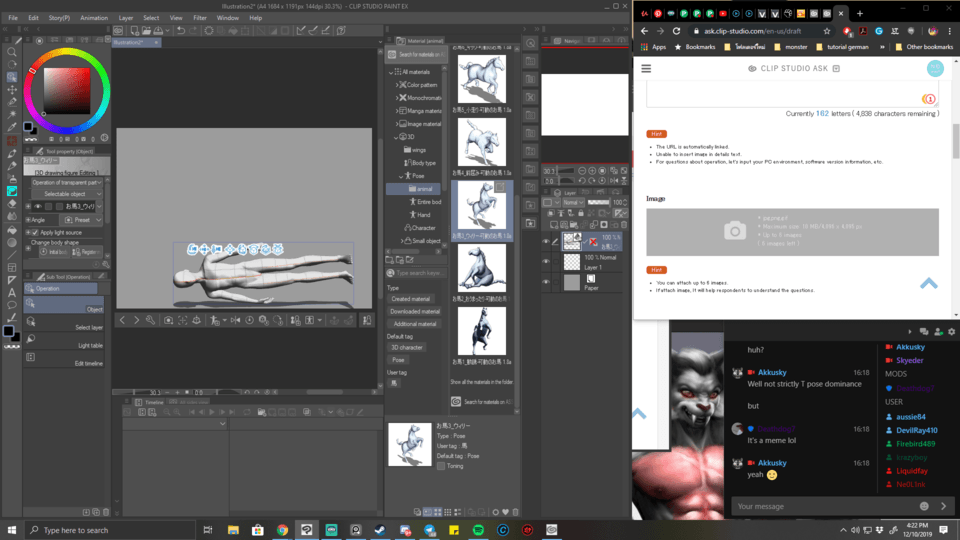Toggle visibility eye of the 3D layer

[x=546, y=242]
